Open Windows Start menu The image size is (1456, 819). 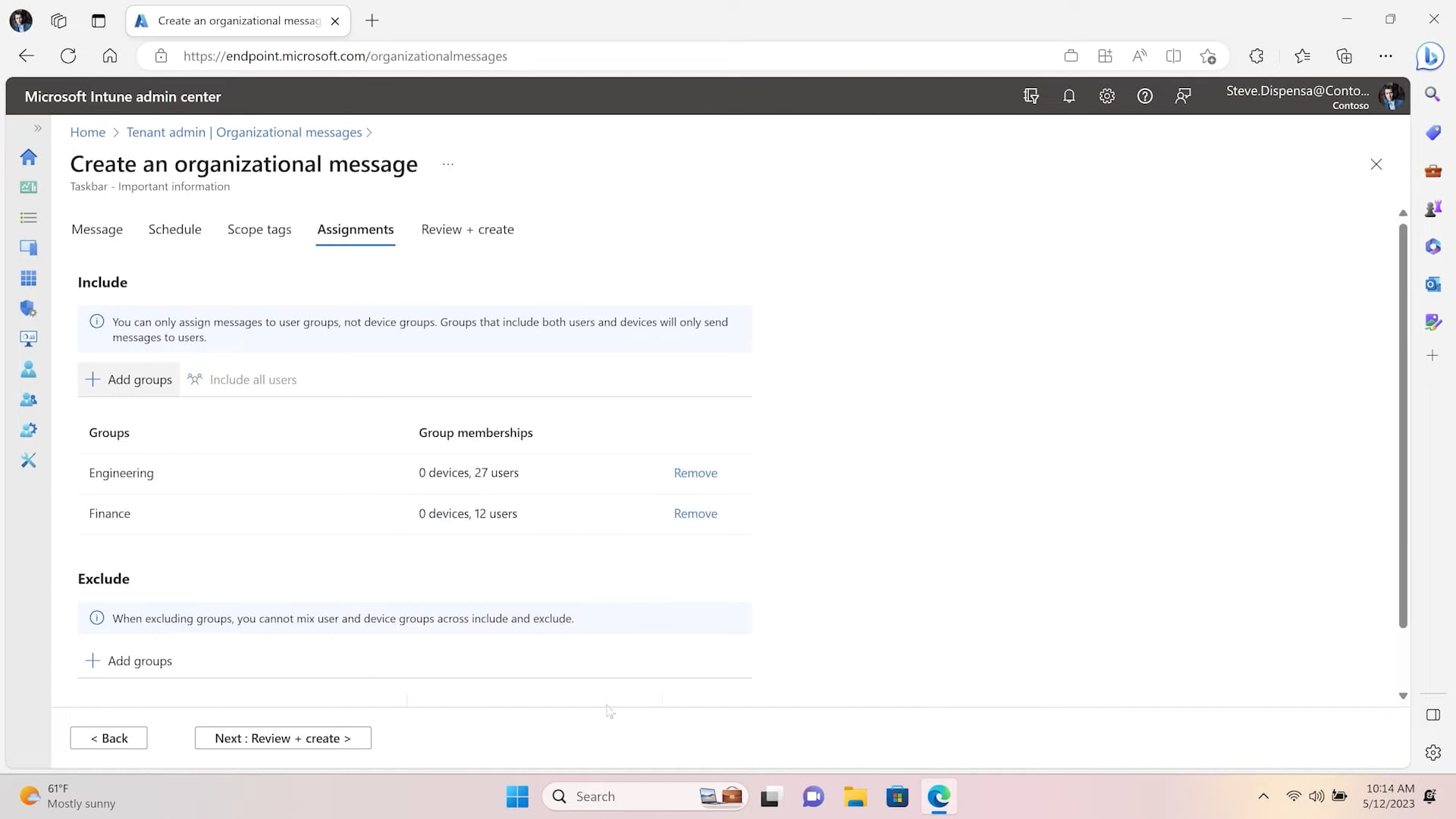pyautogui.click(x=517, y=796)
